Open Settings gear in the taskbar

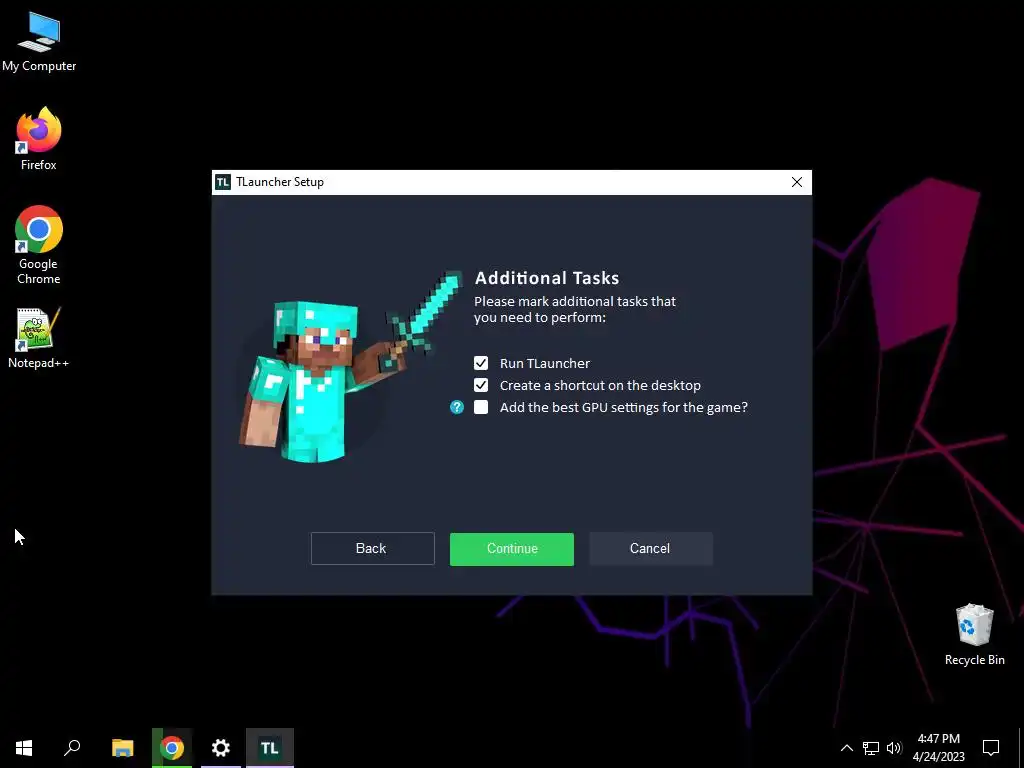tap(221, 748)
